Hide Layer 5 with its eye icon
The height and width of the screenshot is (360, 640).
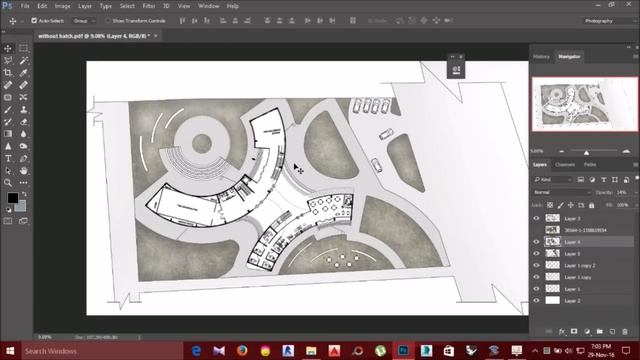click(536, 253)
